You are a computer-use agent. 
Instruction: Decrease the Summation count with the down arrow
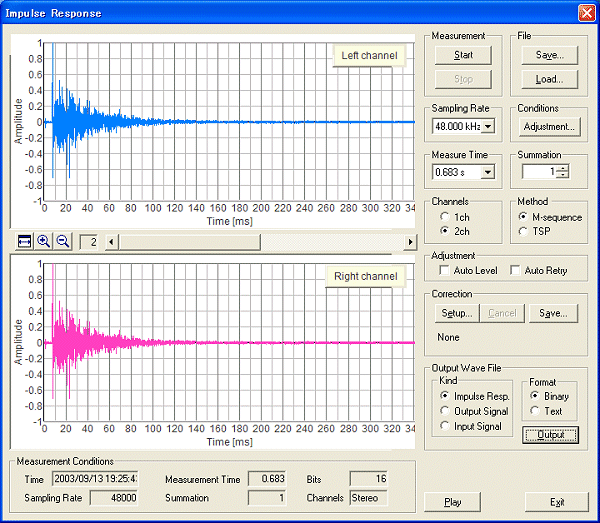click(x=562, y=175)
